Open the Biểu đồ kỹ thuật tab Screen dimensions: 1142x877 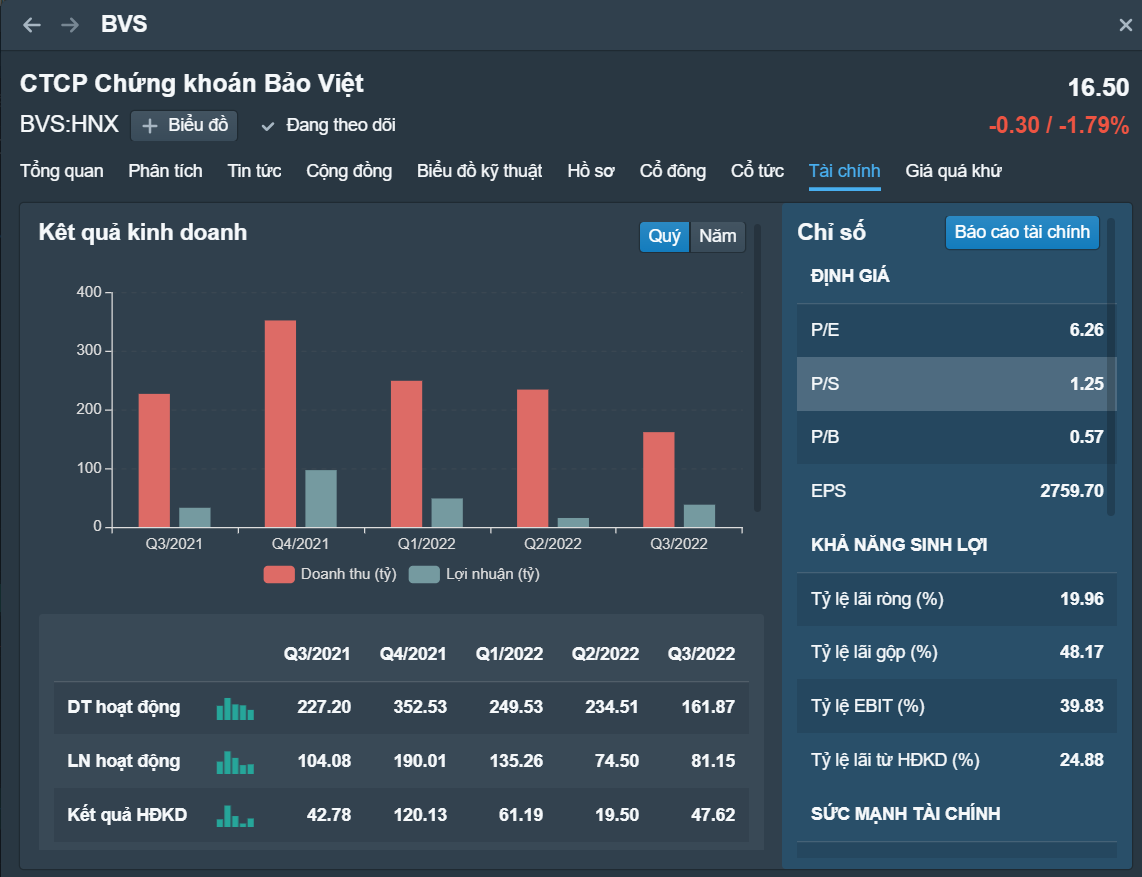(x=479, y=171)
